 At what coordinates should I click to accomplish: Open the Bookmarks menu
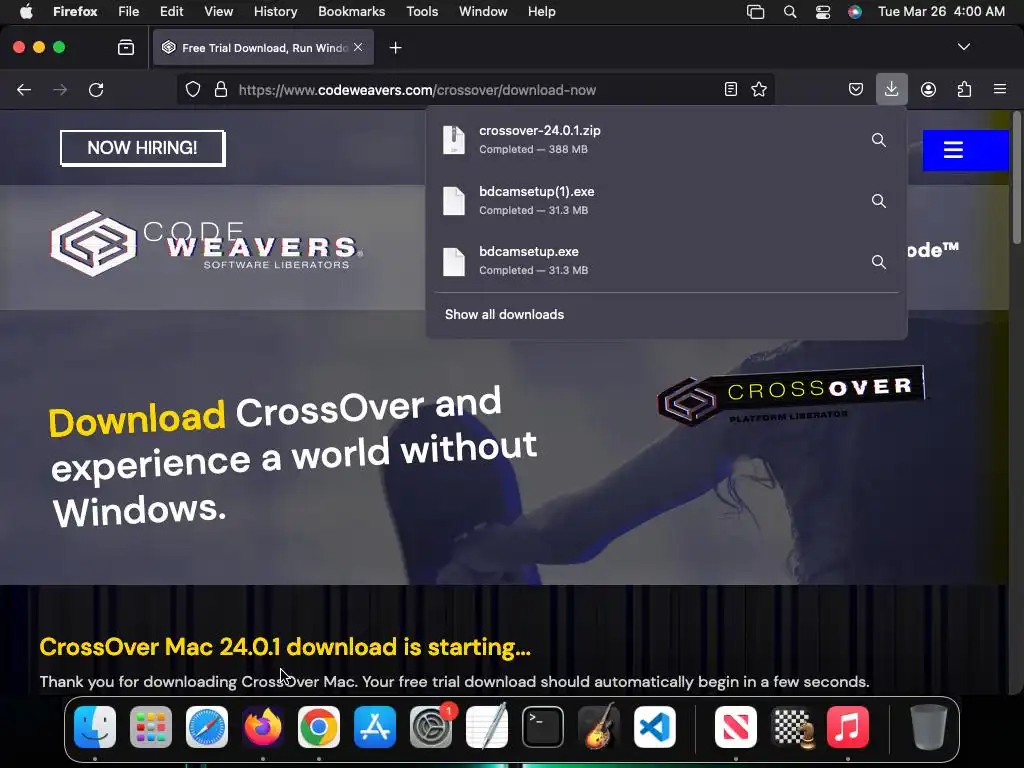(x=351, y=12)
